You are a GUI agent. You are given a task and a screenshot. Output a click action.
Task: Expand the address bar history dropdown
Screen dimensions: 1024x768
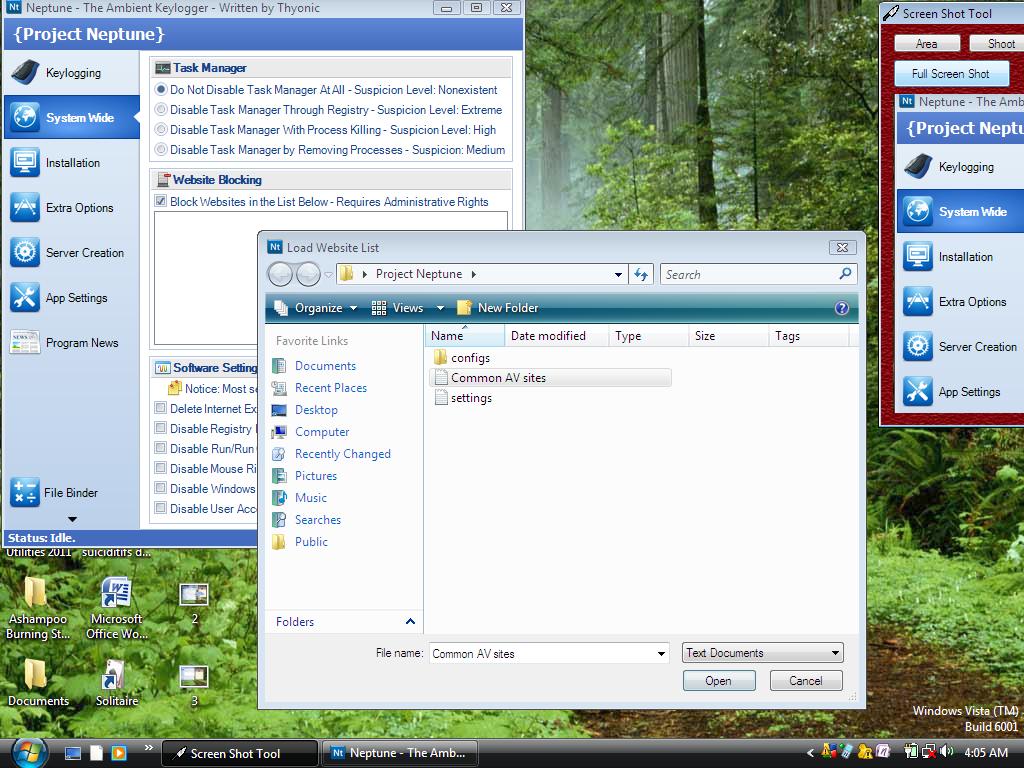coord(618,275)
